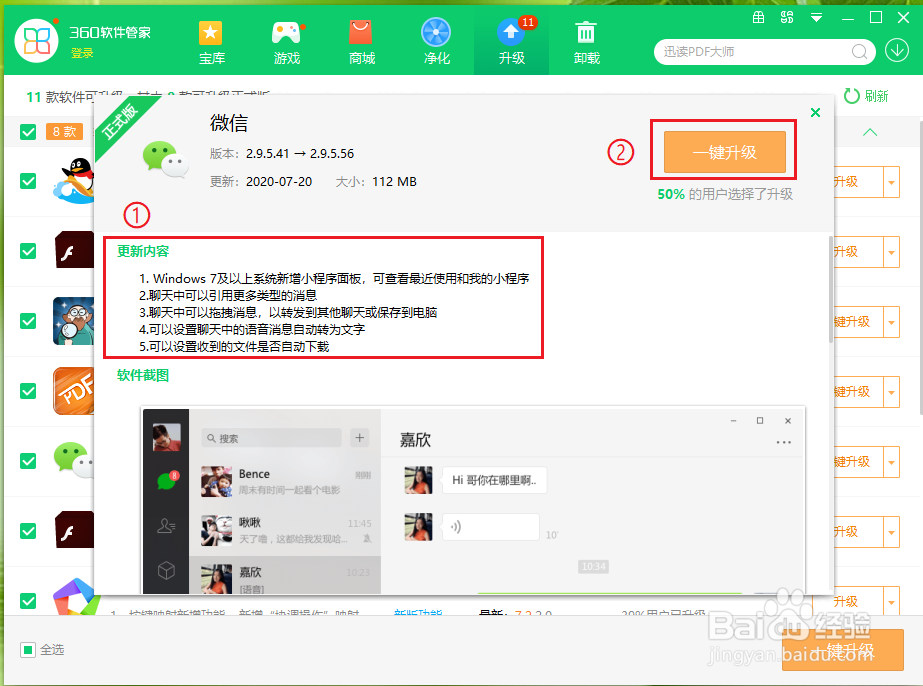This screenshot has height=686, width=923.
Task: Open upgrade dropdown for pentagon app row
Action: 891,602
